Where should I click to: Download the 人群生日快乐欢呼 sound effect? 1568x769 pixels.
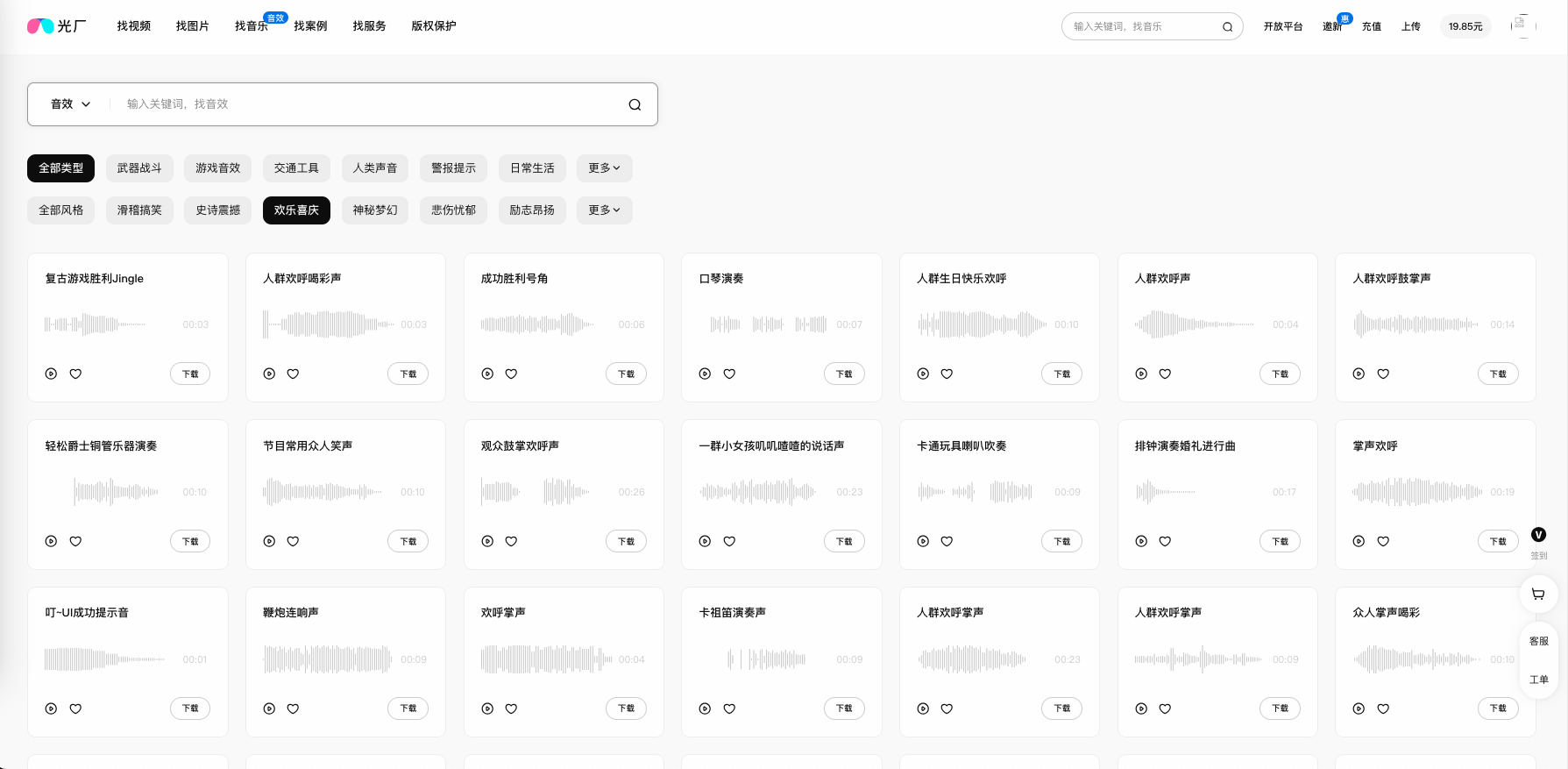1062,374
